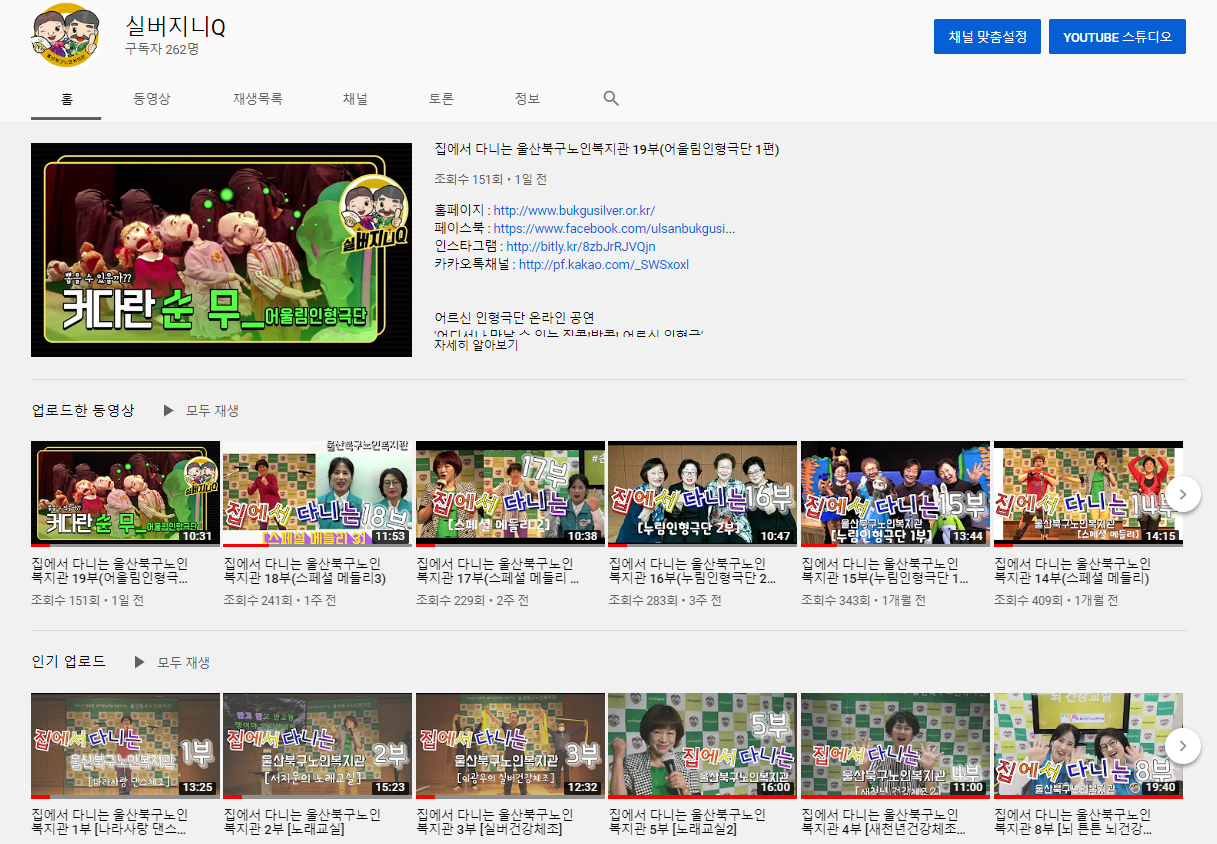Click the channel search magnifier icon
This screenshot has height=844, width=1217.
(x=611, y=99)
